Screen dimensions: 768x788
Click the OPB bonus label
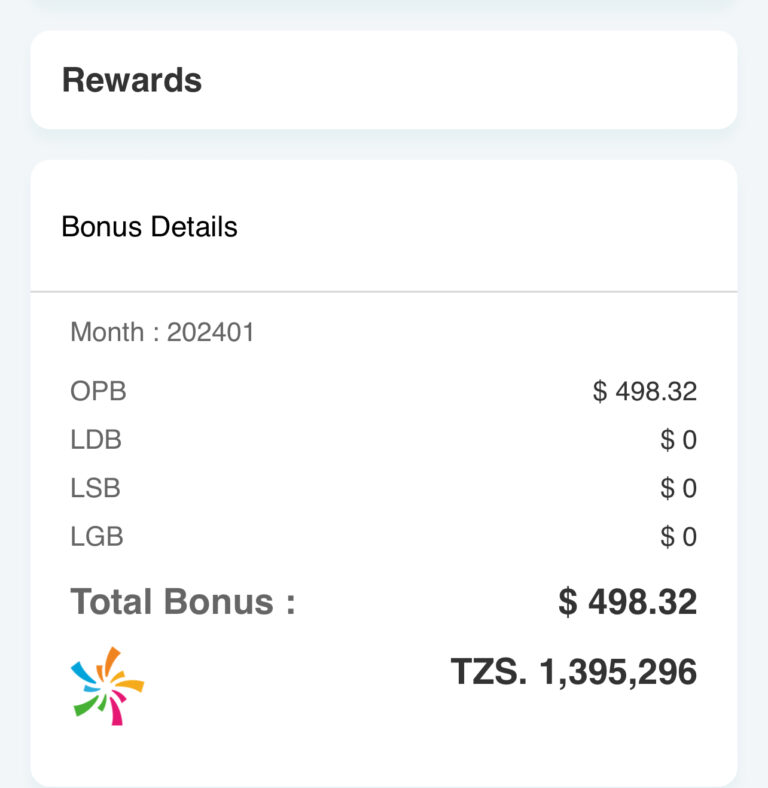click(98, 391)
